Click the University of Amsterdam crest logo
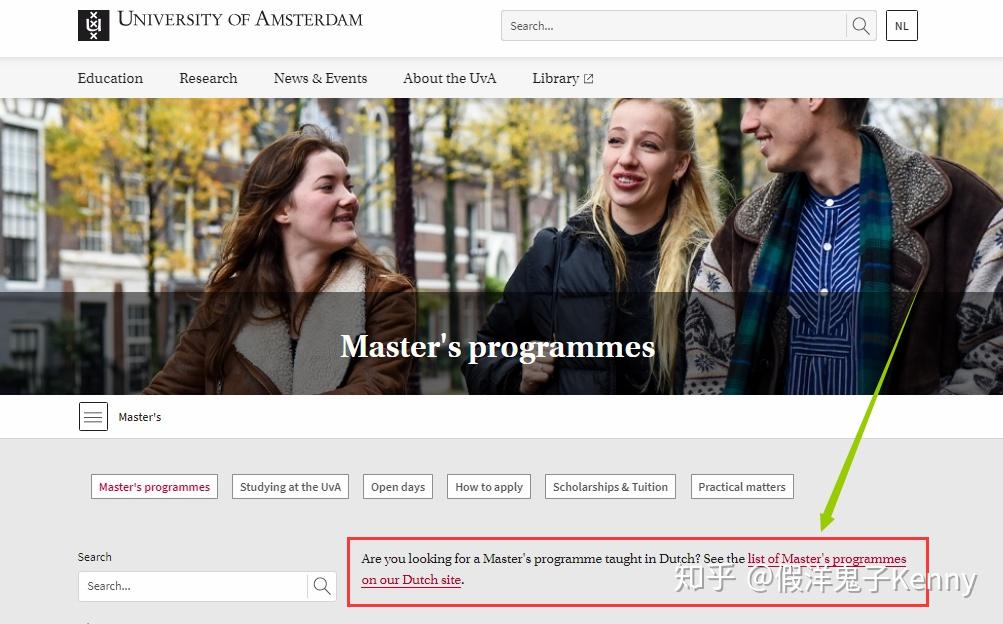Screen dimensions: 1003x624 [93, 24]
